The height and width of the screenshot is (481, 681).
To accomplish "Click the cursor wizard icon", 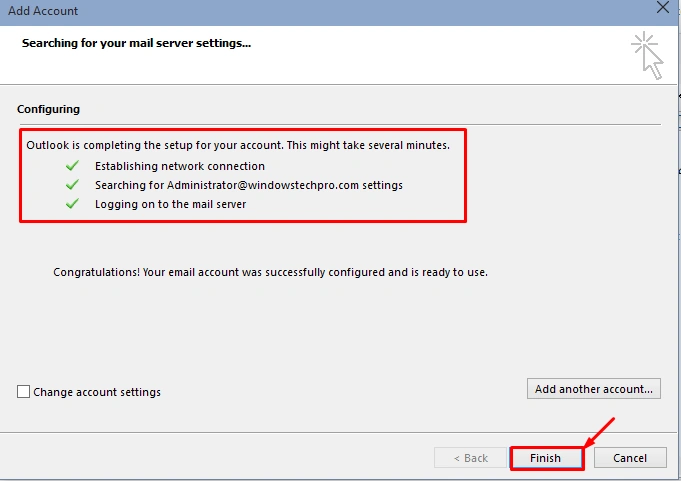I will (x=647, y=55).
